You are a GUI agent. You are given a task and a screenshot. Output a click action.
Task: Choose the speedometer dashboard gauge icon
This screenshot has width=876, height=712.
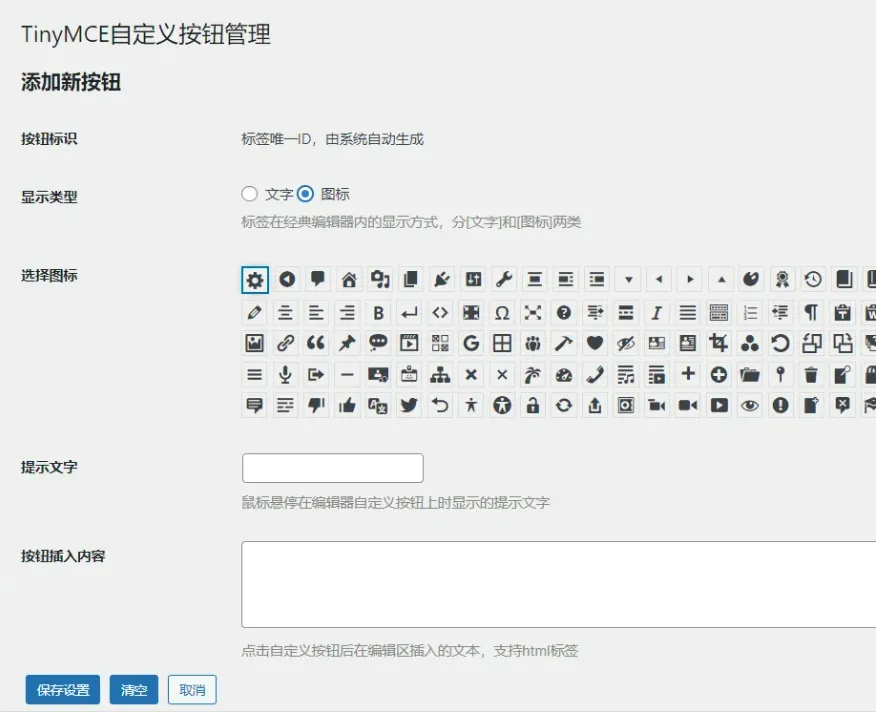564,374
